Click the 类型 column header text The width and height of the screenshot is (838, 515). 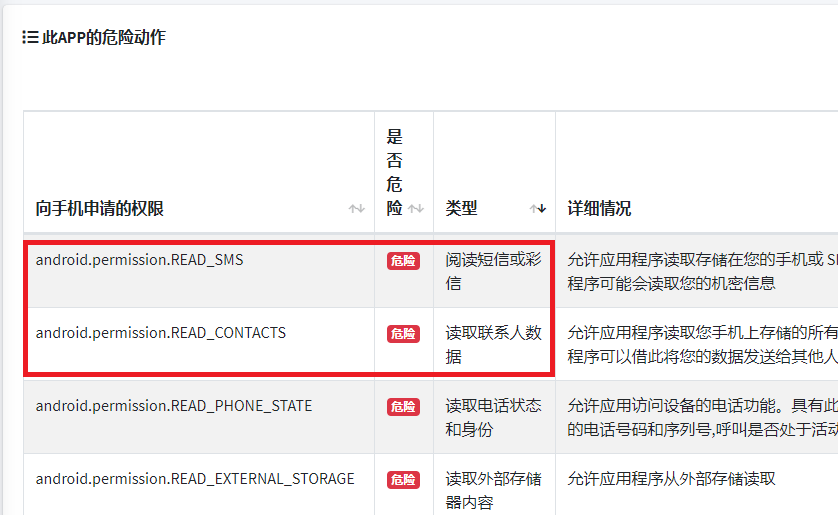coord(461,208)
